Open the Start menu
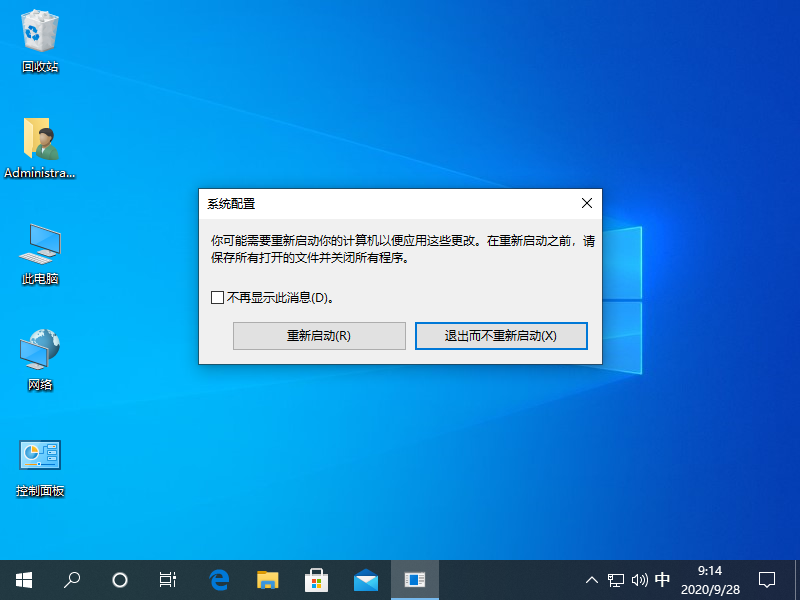The height and width of the screenshot is (600, 800). (x=23, y=580)
